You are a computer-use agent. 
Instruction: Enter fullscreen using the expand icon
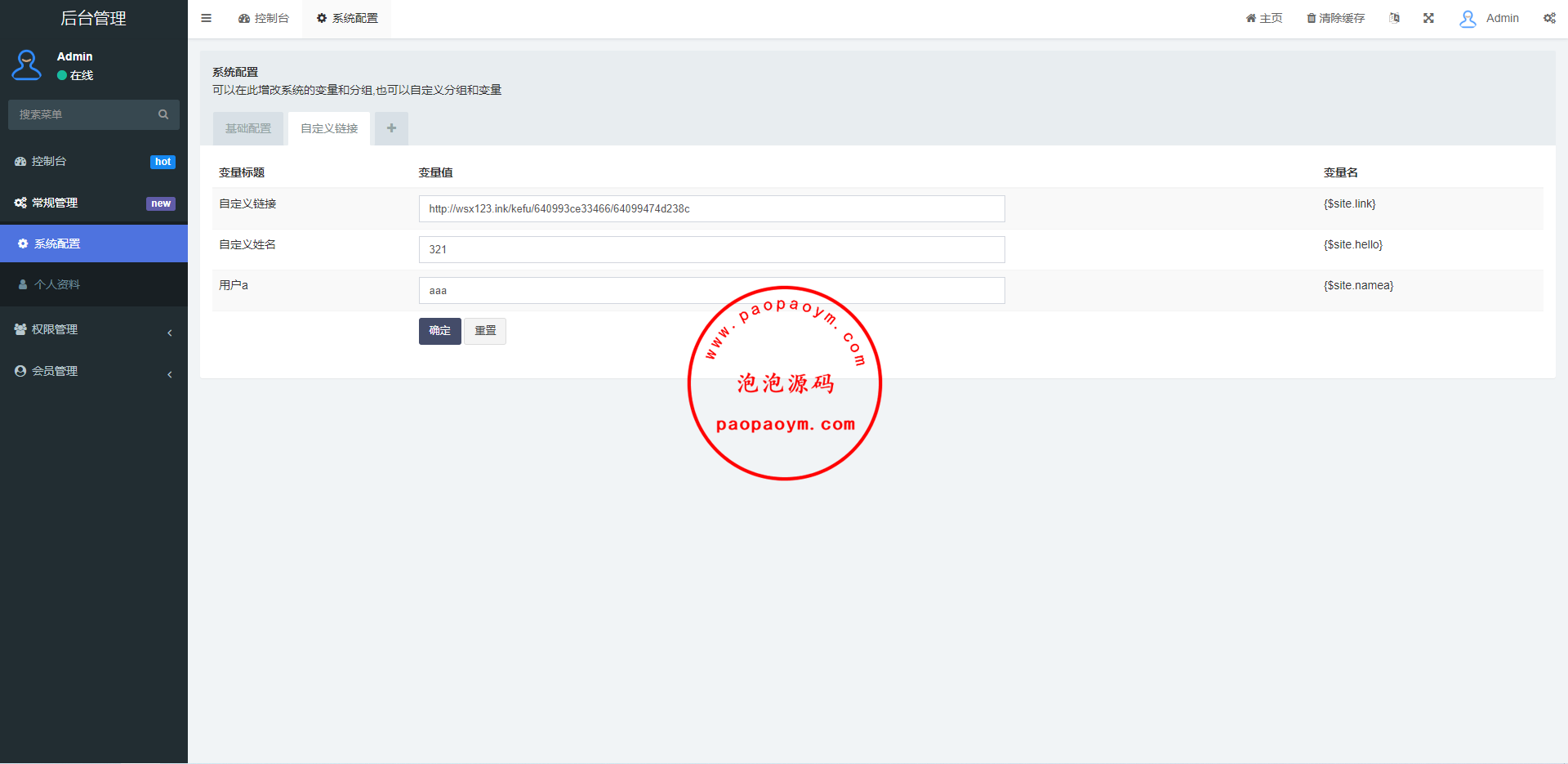tap(1428, 18)
